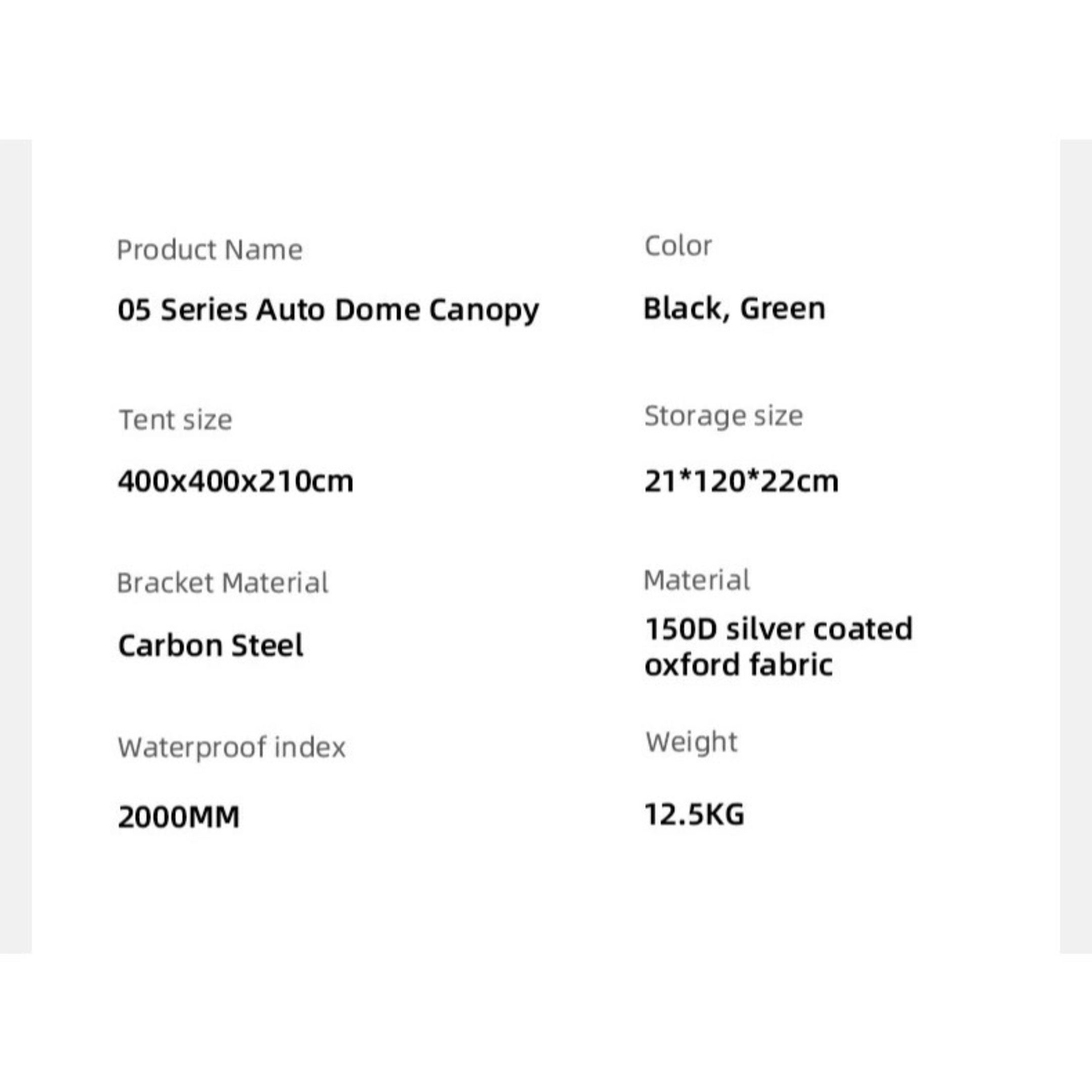Select the word Black in color value

point(682,308)
